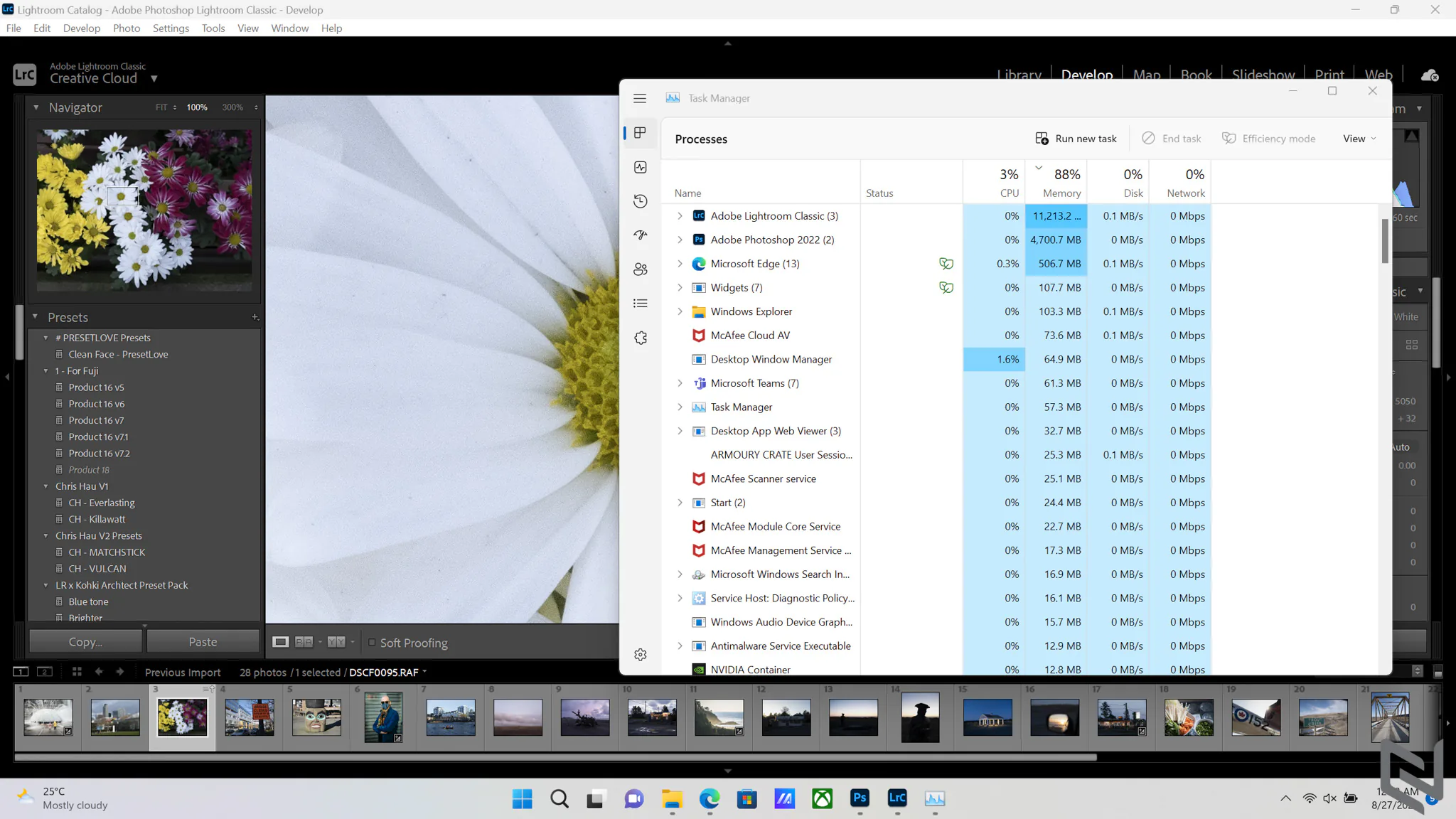Toggle the second monitor display button
Viewport: 1456px width, 819px height.
(x=45, y=672)
